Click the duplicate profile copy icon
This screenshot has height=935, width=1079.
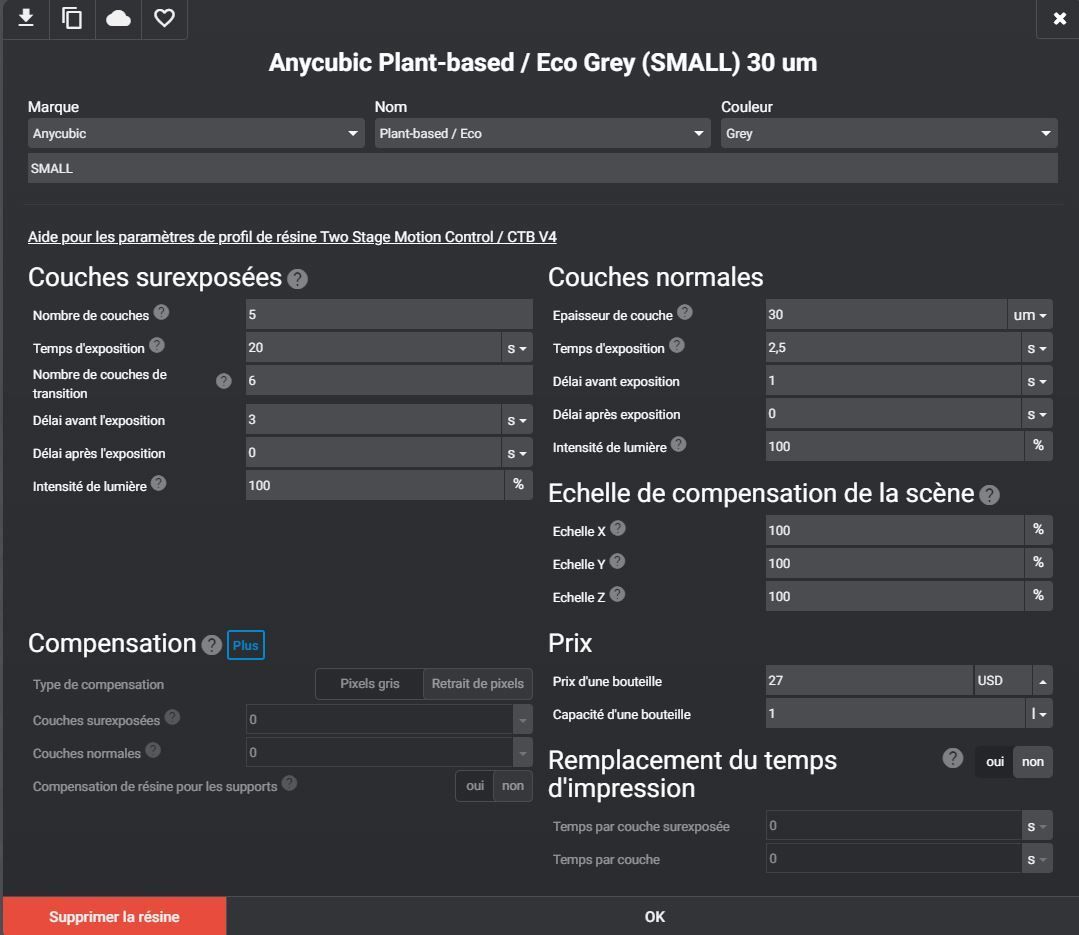click(x=72, y=18)
